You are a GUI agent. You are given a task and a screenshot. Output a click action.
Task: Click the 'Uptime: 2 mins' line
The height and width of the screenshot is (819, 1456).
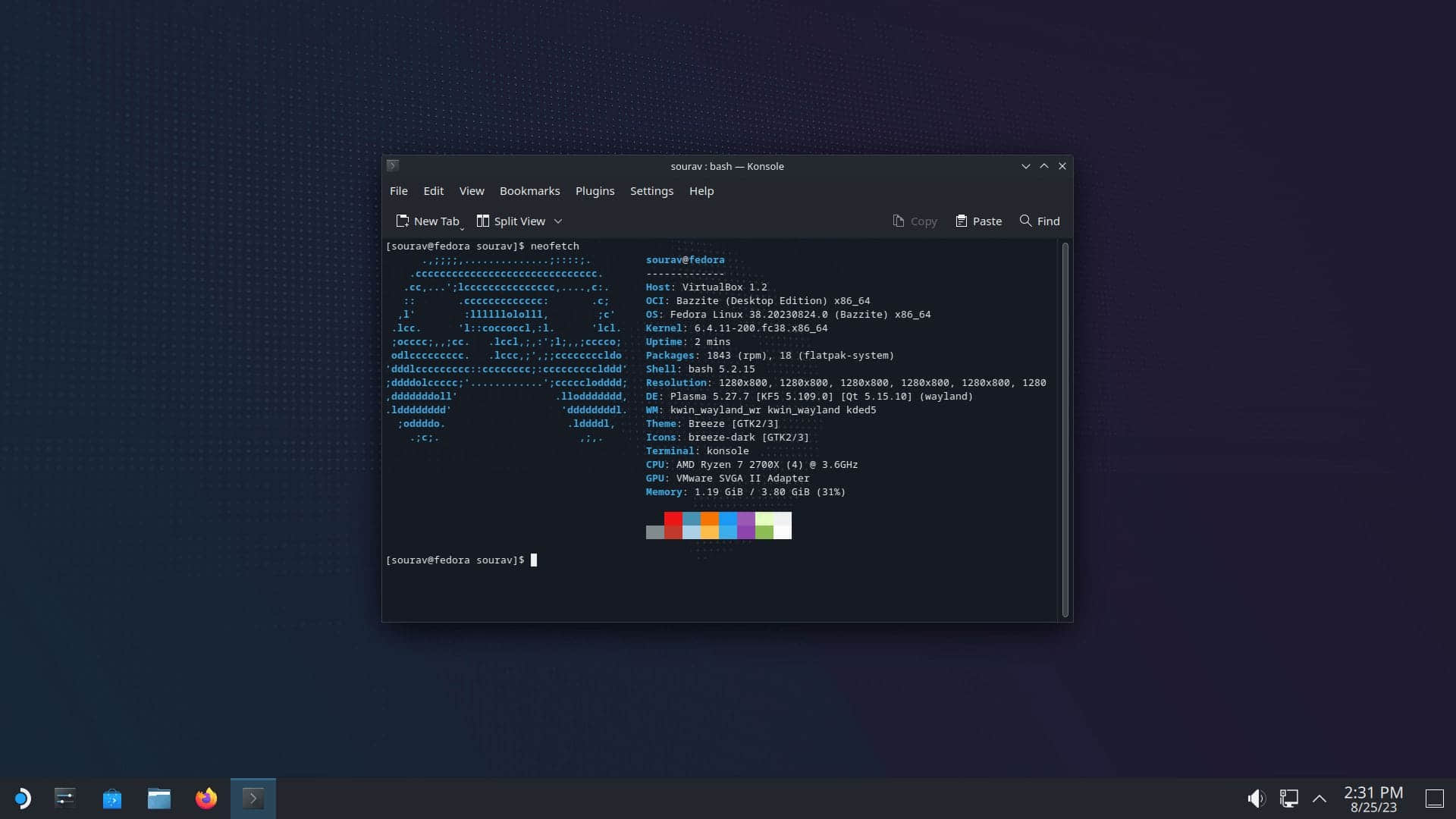pos(688,342)
